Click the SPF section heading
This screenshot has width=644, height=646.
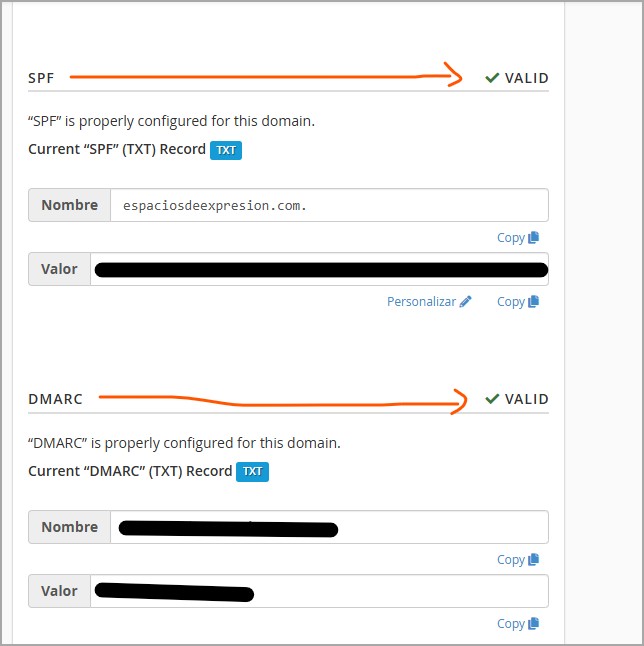pyautogui.click(x=41, y=78)
